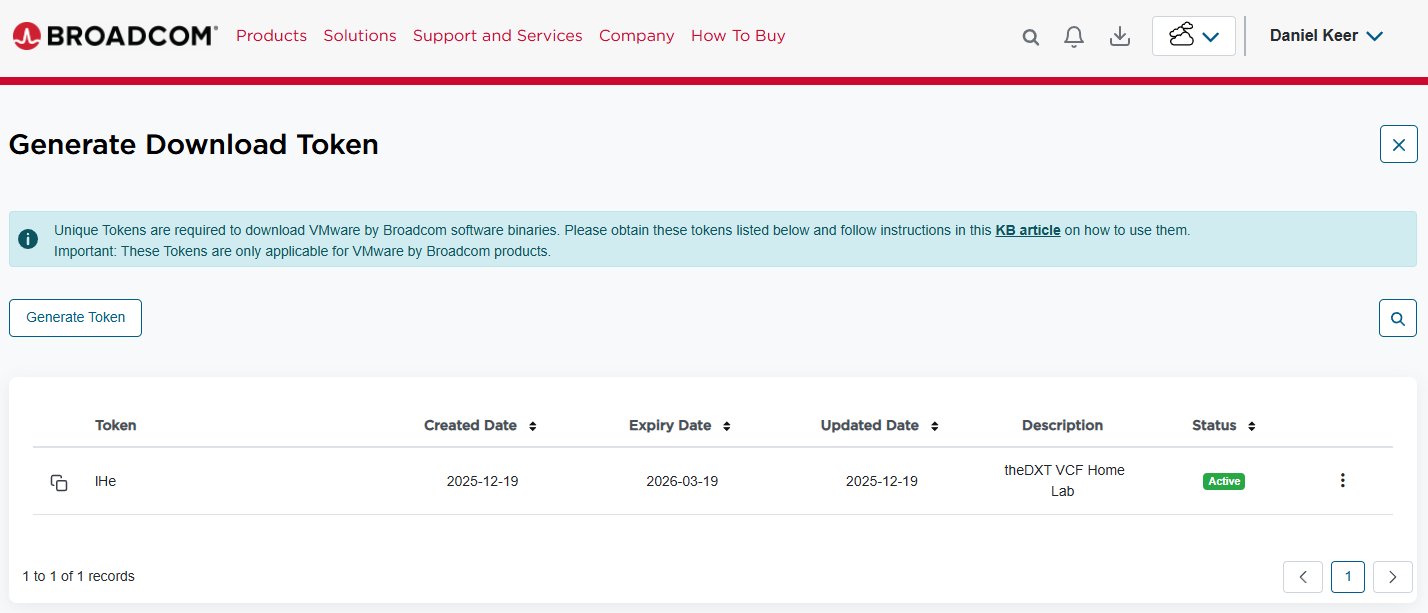This screenshot has height=613, width=1428.
Task: Click the Broadcom logo
Action: click(x=115, y=36)
